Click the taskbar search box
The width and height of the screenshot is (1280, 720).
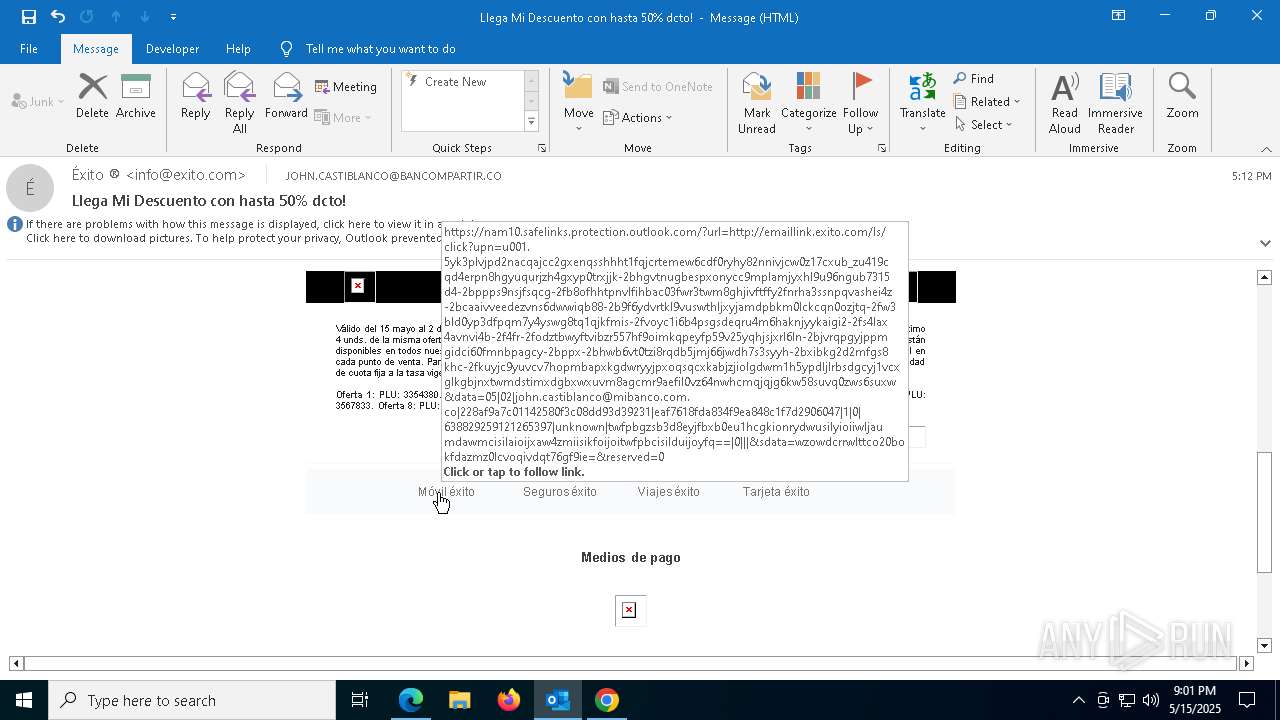tap(192, 700)
